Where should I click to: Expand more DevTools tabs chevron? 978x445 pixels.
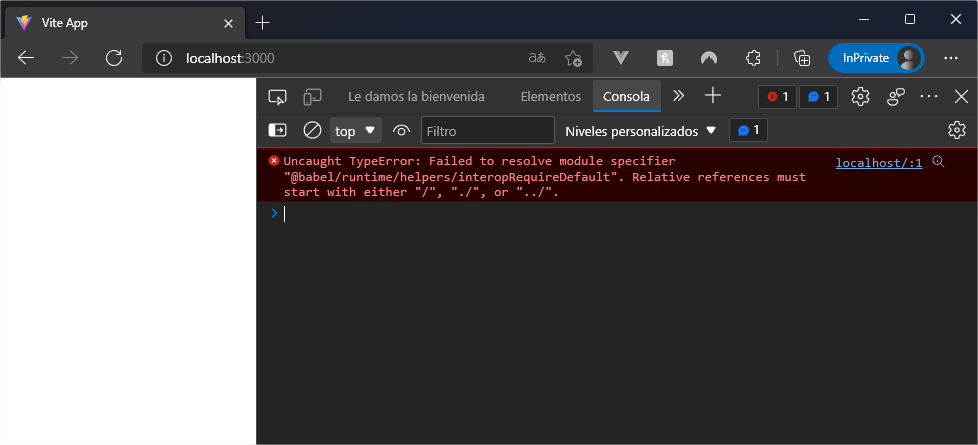[x=679, y=96]
